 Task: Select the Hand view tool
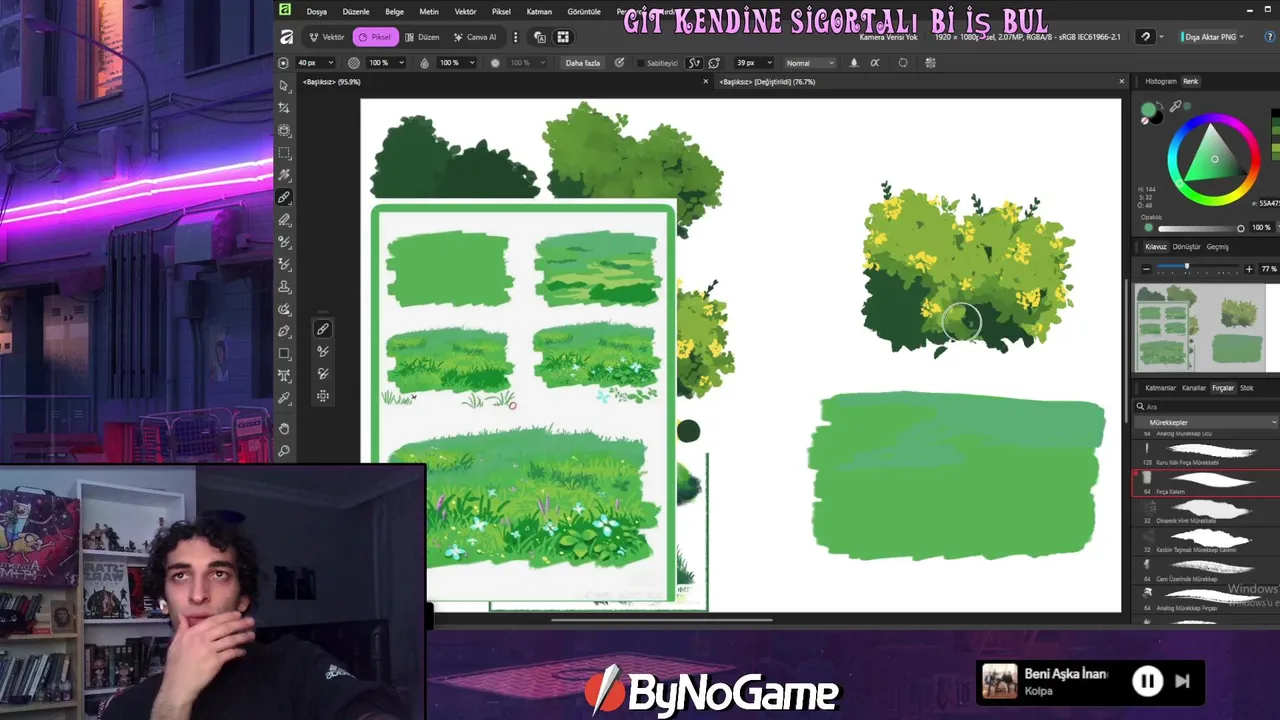point(284,429)
